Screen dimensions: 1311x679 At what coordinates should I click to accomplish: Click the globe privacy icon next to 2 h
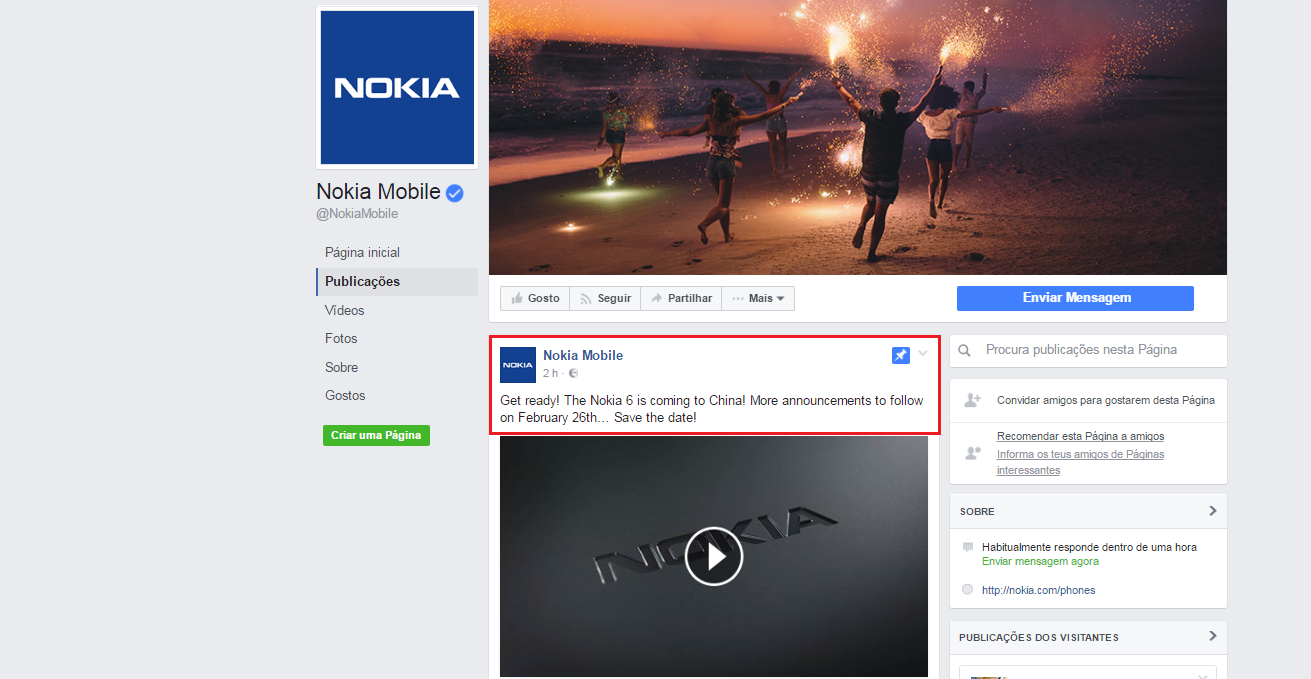(573, 373)
